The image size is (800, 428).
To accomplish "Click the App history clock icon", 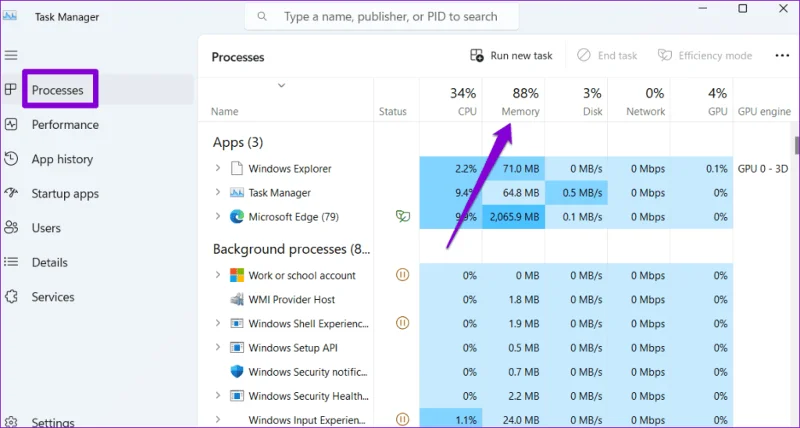I will [x=11, y=159].
